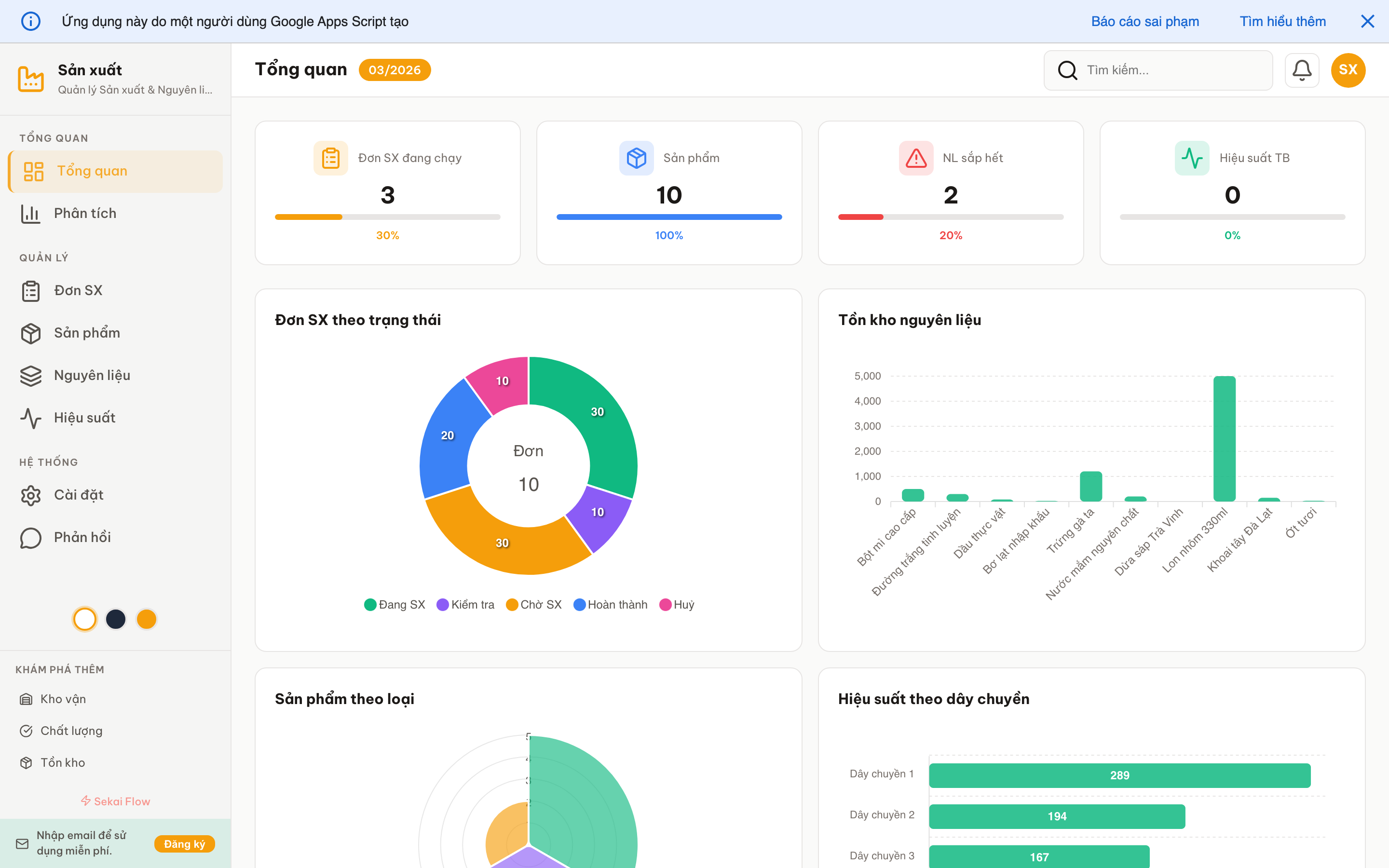Click the info icon in top banner
The image size is (1389, 868).
[x=31, y=21]
